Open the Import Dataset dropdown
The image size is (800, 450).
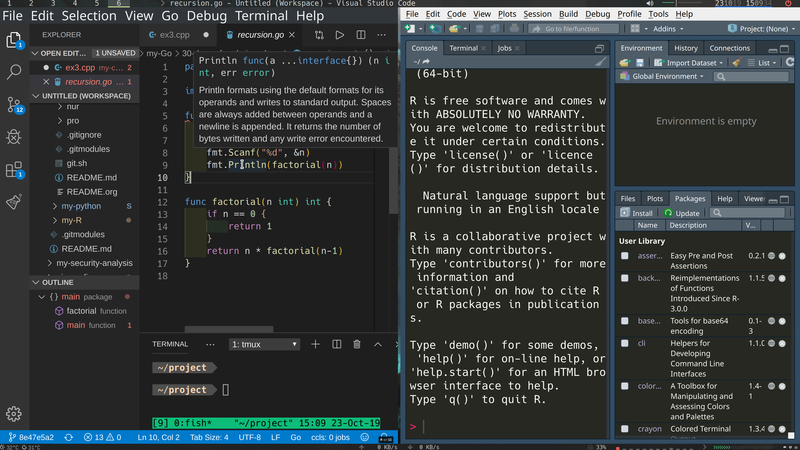(x=689, y=63)
